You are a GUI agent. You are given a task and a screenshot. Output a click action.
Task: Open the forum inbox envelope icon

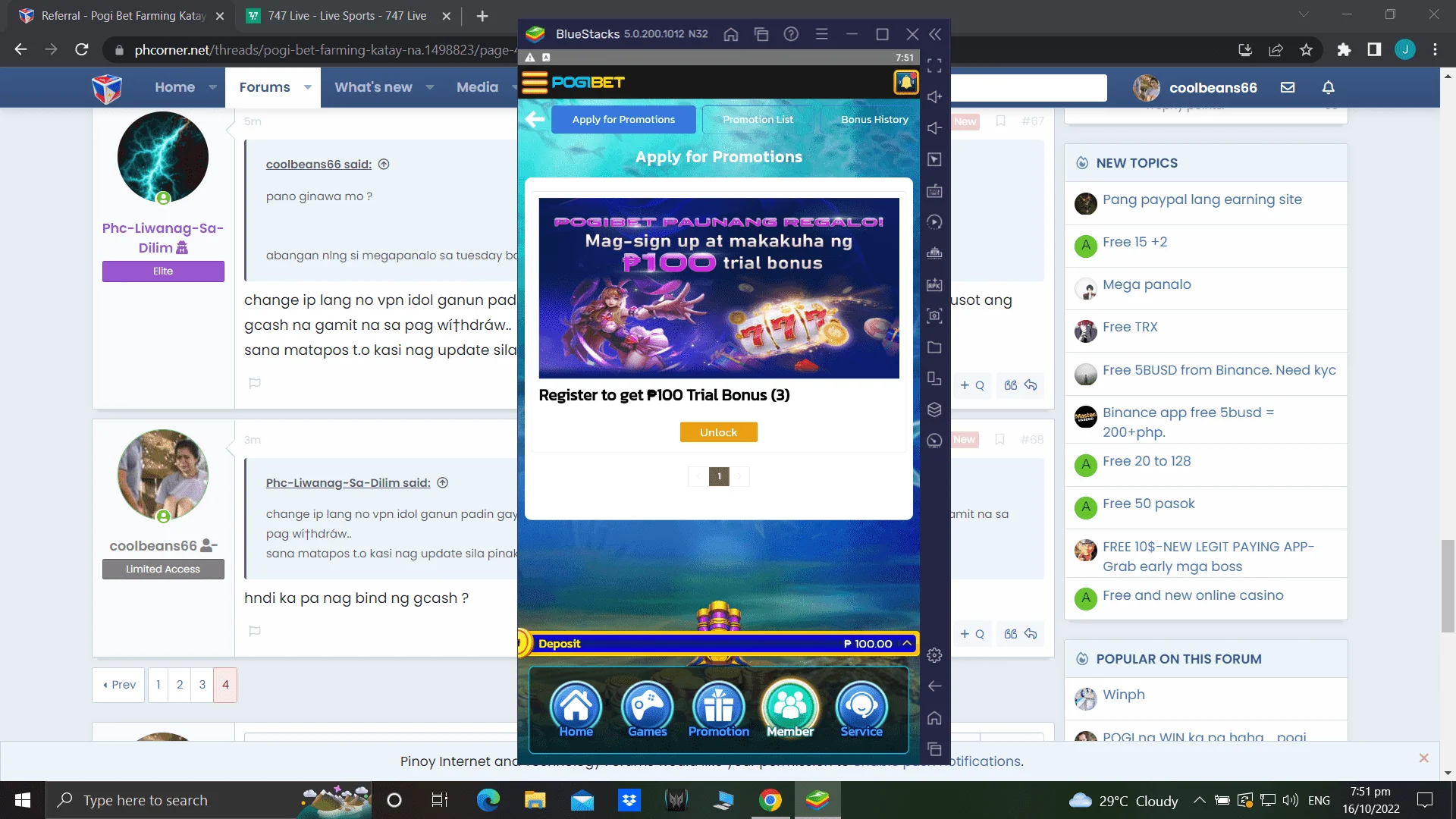coord(1288,87)
